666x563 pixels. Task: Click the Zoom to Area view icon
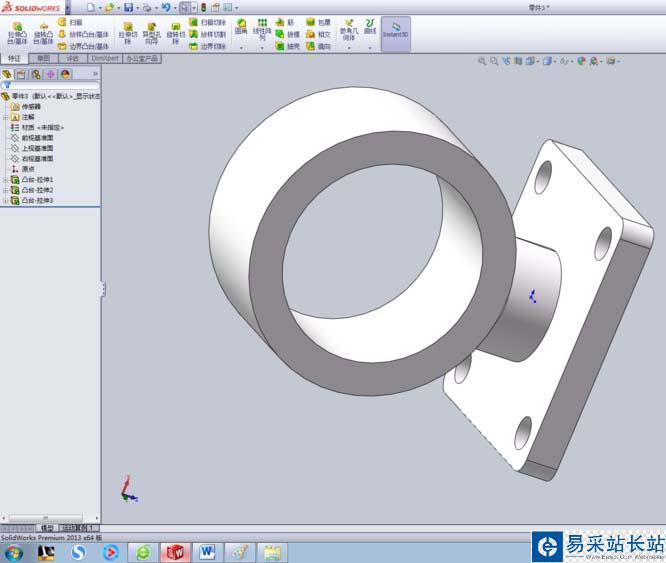click(494, 61)
